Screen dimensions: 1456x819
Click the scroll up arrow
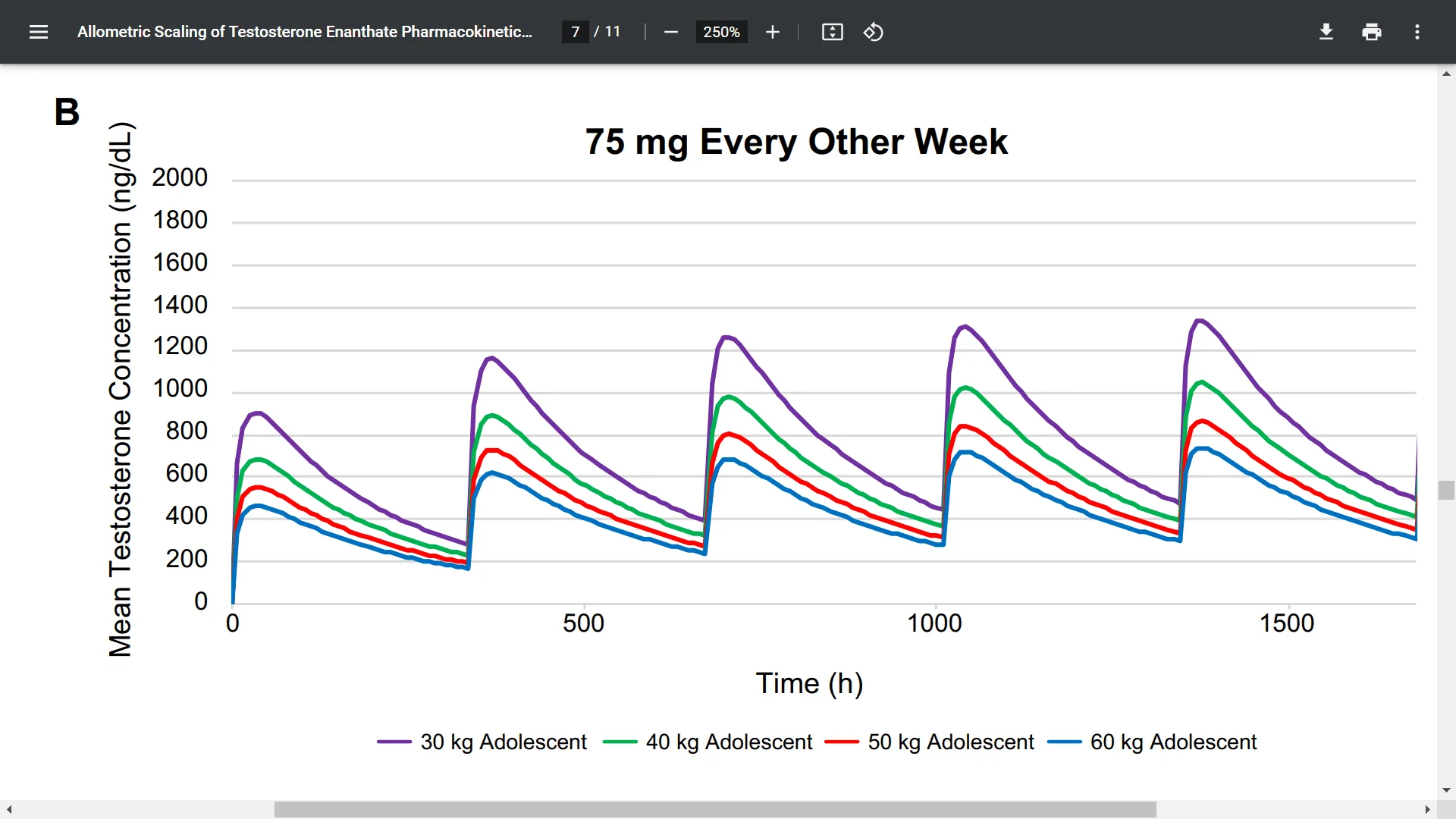click(x=1446, y=74)
